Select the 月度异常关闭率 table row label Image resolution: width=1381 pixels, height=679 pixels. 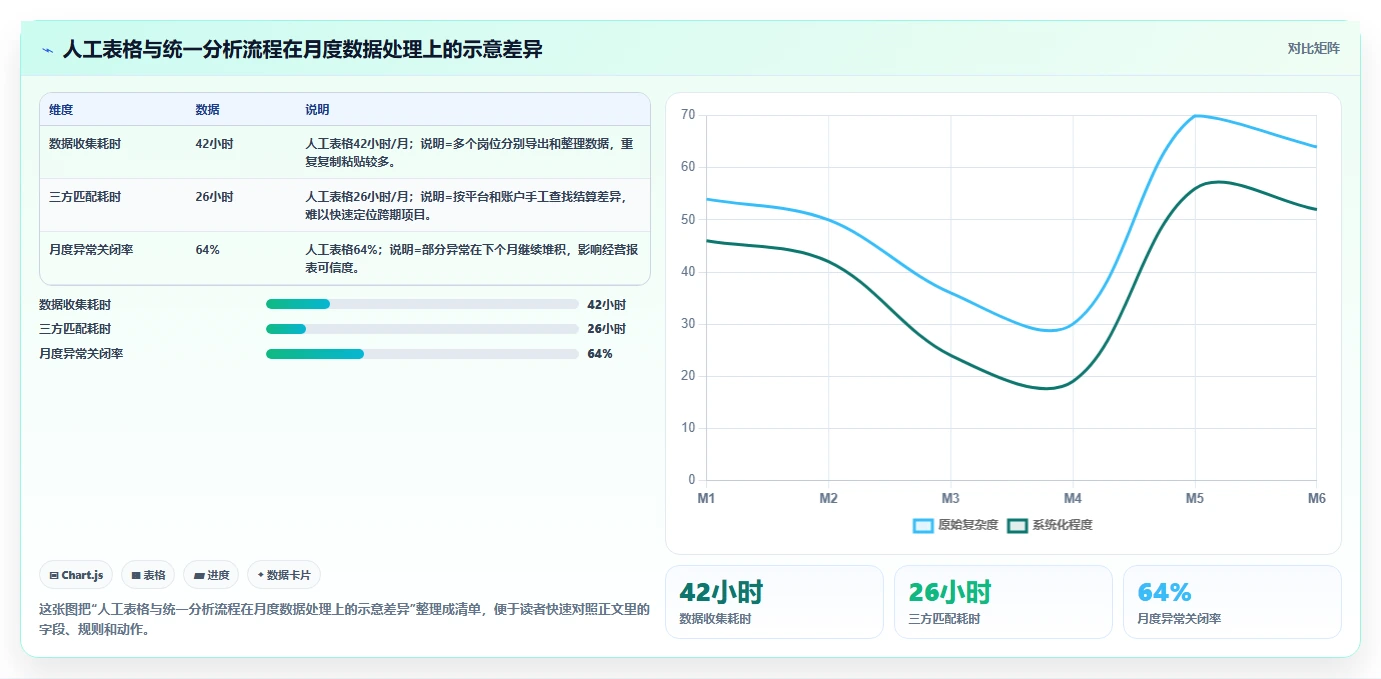91,250
